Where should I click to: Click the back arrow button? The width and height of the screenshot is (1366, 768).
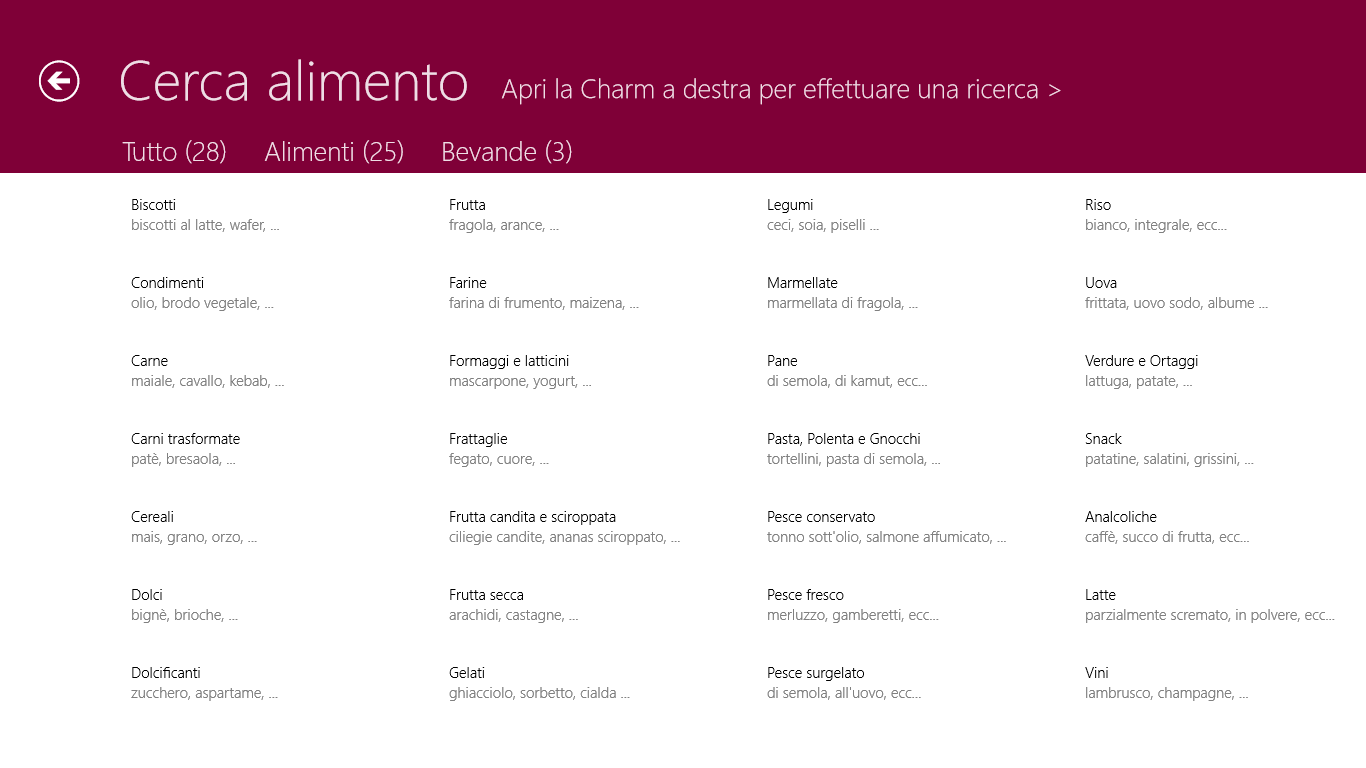point(59,81)
